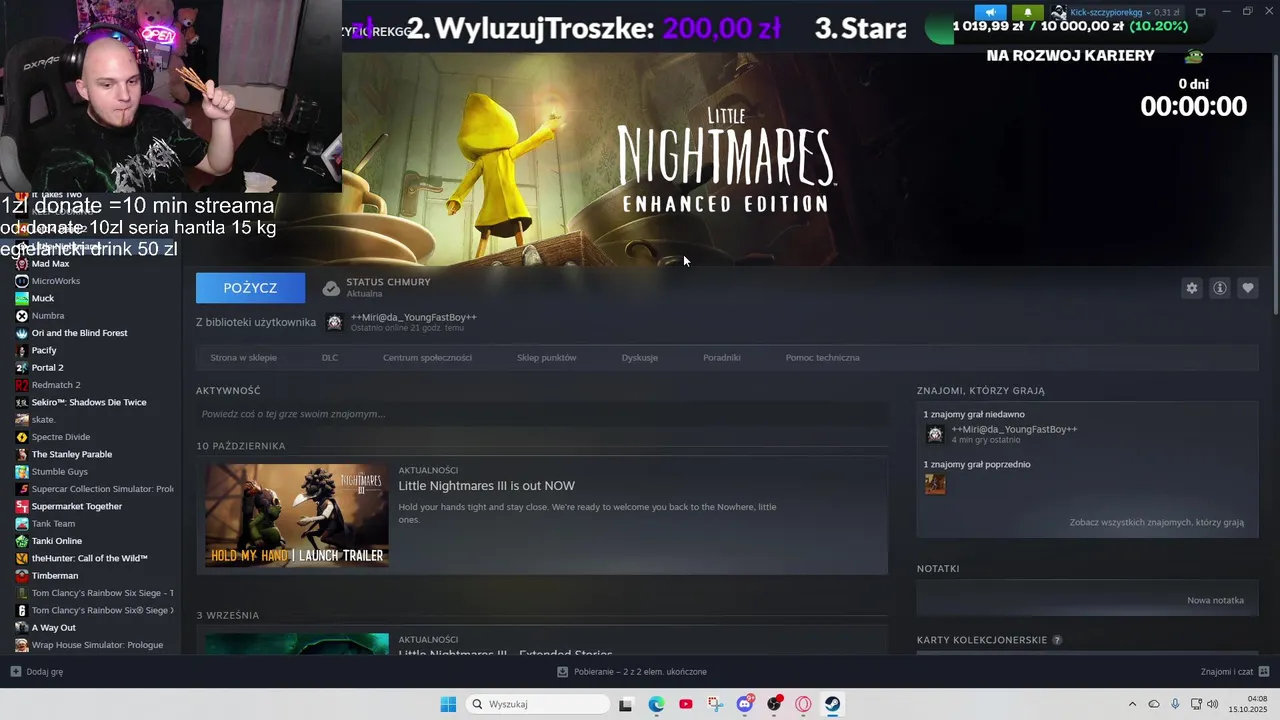Click theHunter: Call of the Wild icon

click(22, 558)
